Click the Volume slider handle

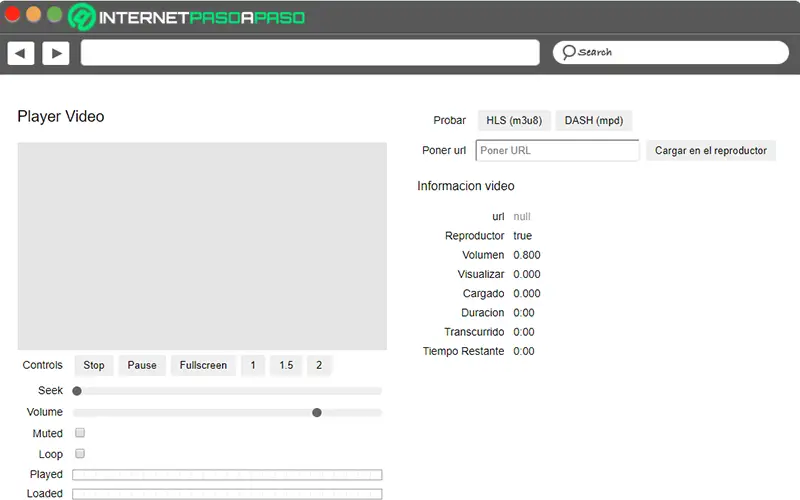[x=317, y=413]
